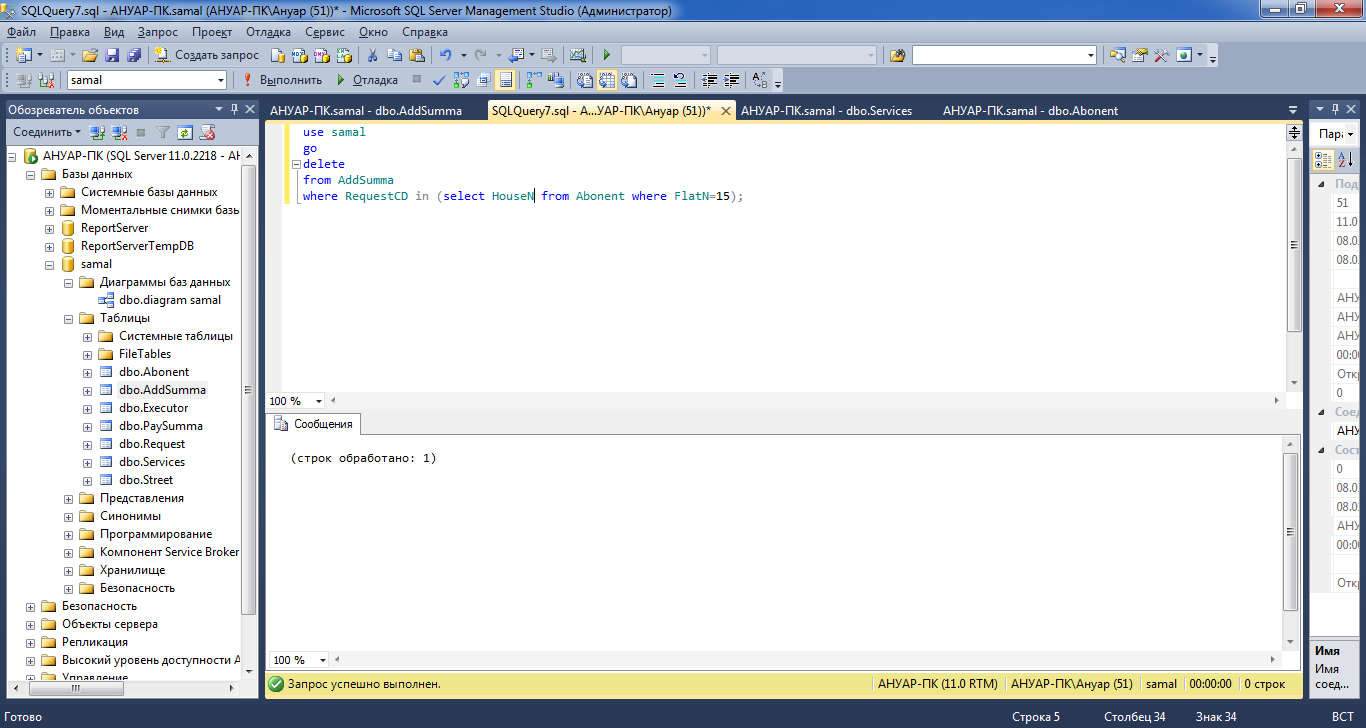Open messages pane zoom 100 % dropdown
Screen dimensions: 1366x728
322,660
